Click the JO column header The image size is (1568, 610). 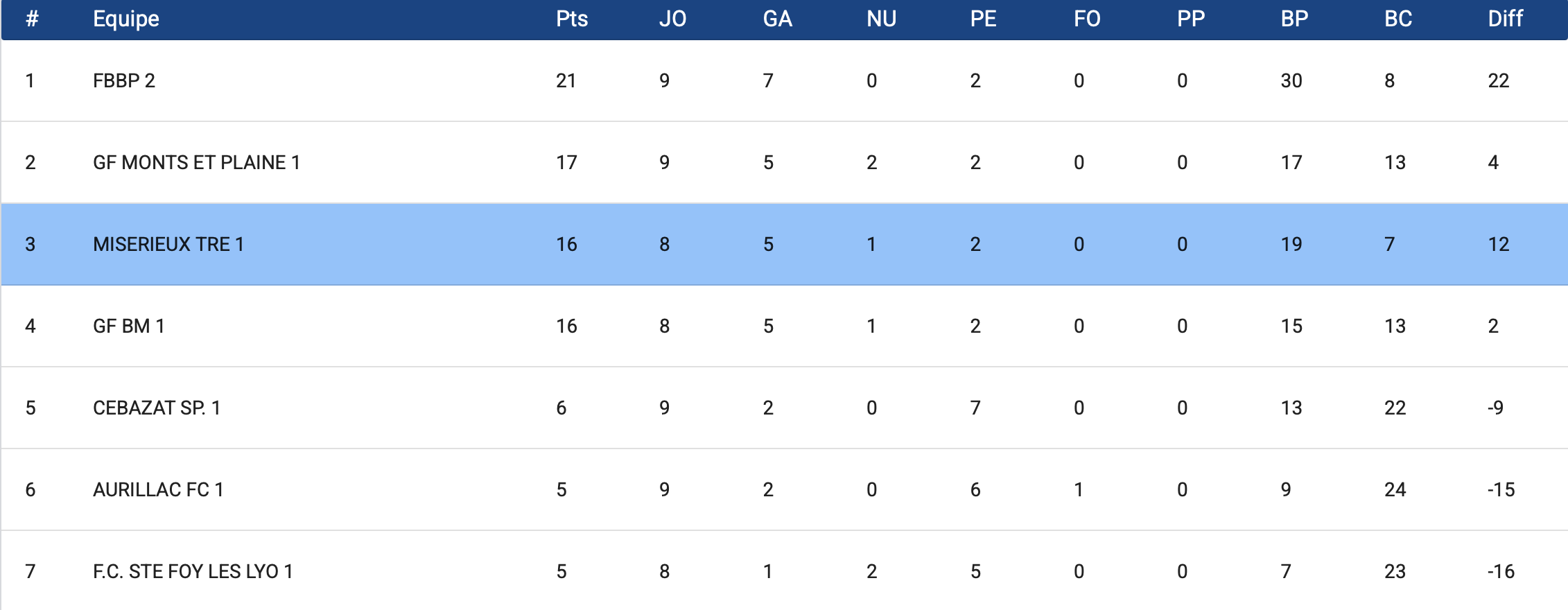672,19
